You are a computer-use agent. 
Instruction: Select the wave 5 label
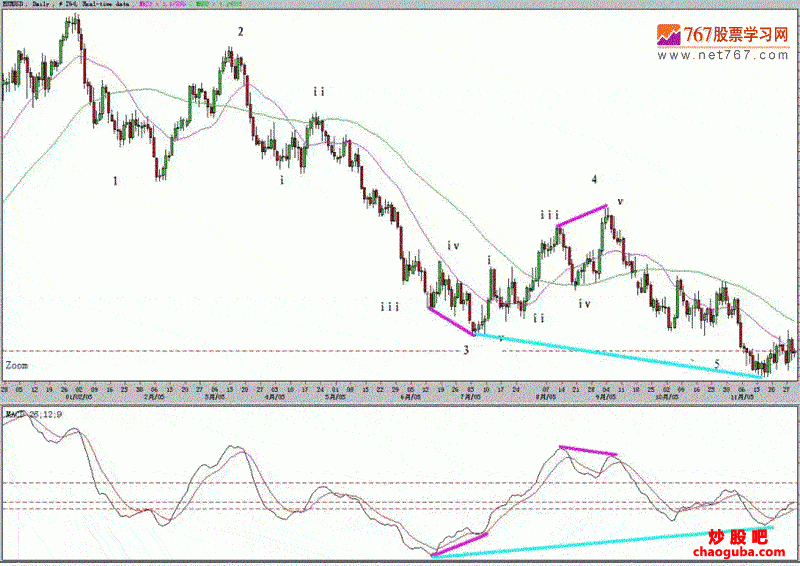click(717, 364)
